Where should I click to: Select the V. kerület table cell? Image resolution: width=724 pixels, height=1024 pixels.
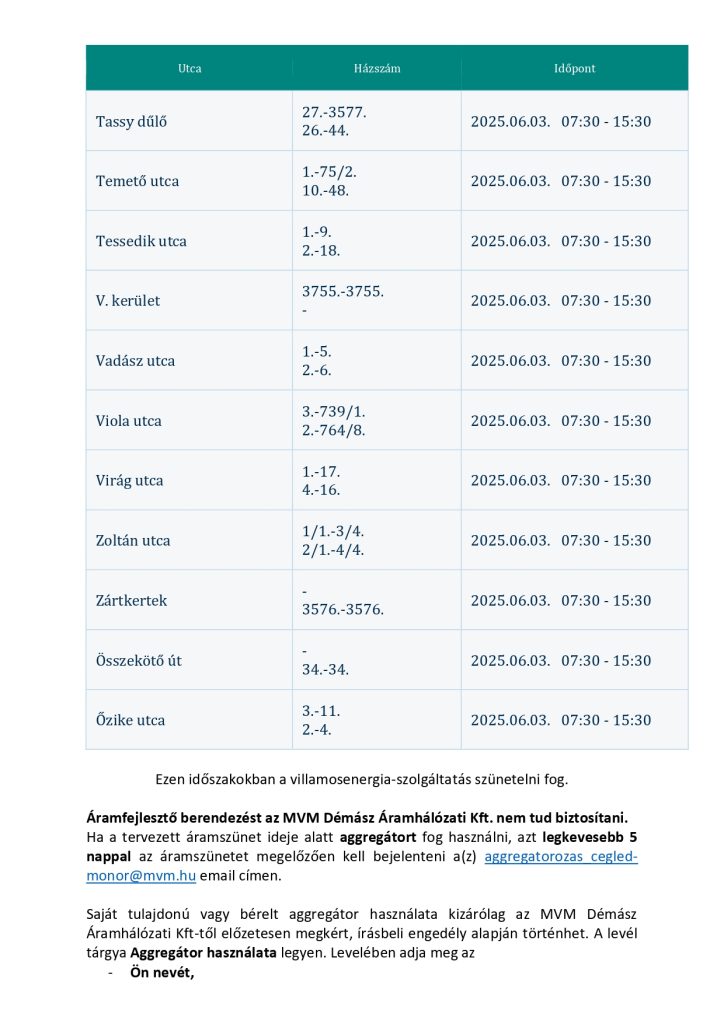click(x=189, y=300)
